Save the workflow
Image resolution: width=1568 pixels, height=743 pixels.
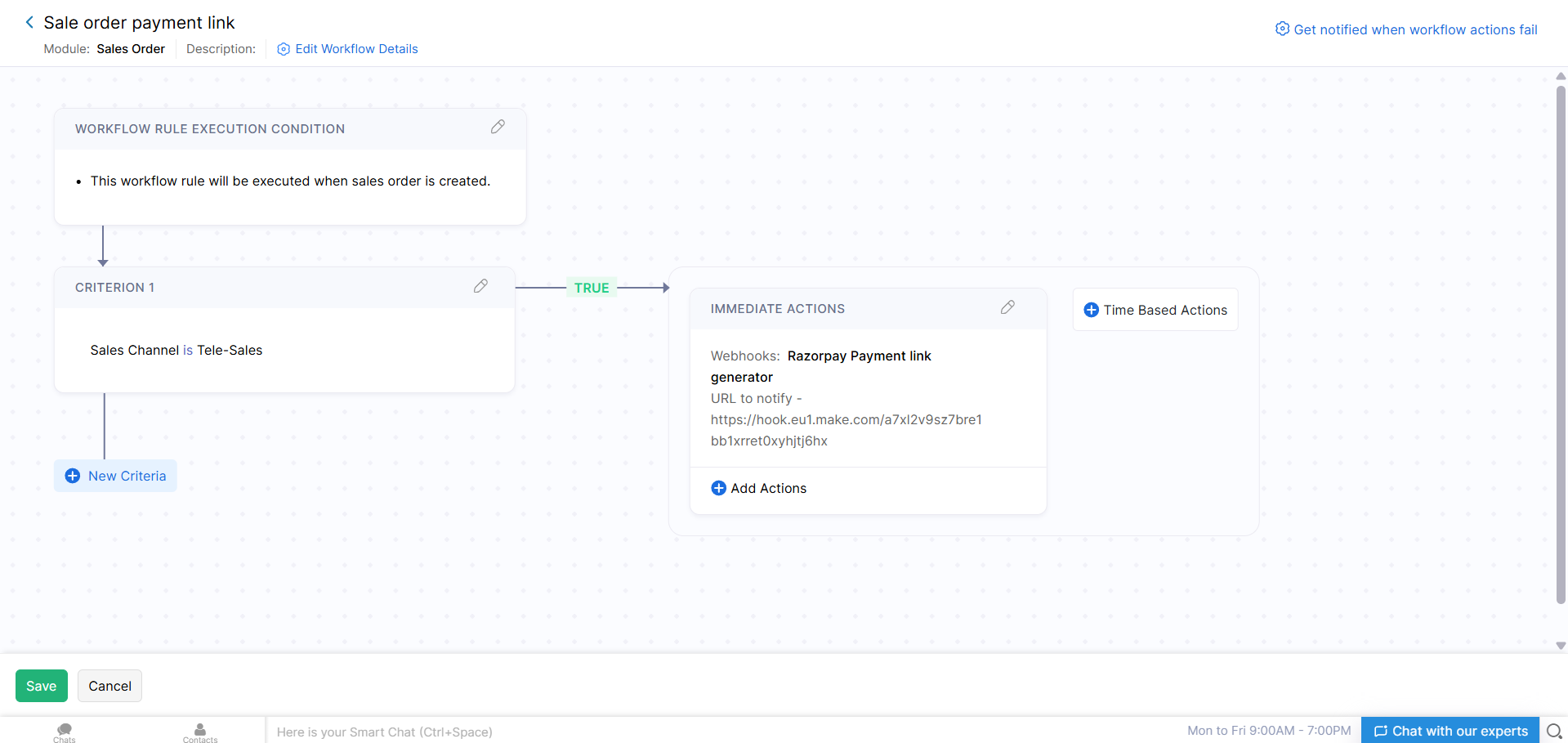pyautogui.click(x=42, y=686)
